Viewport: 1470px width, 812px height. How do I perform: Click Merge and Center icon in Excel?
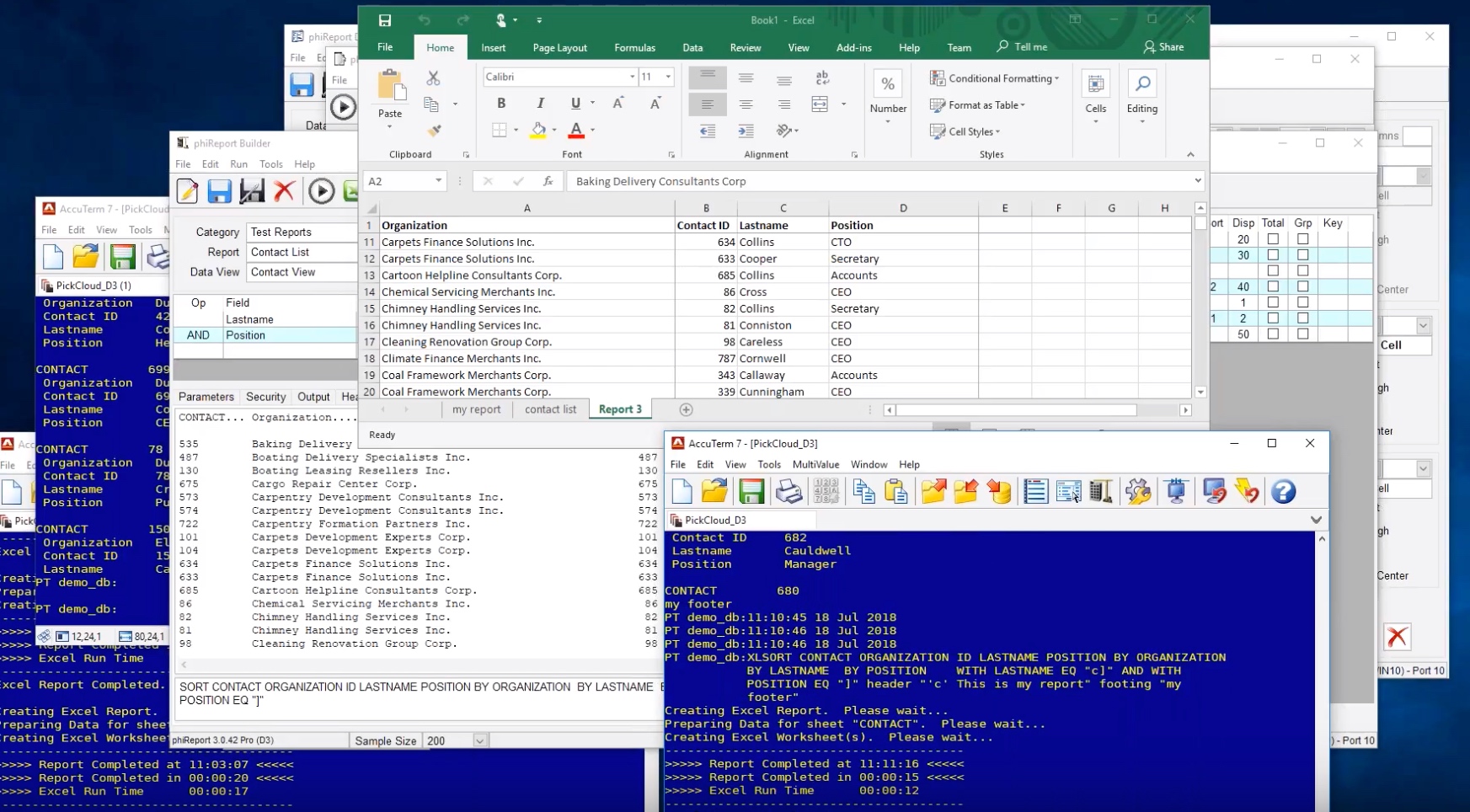click(820, 104)
